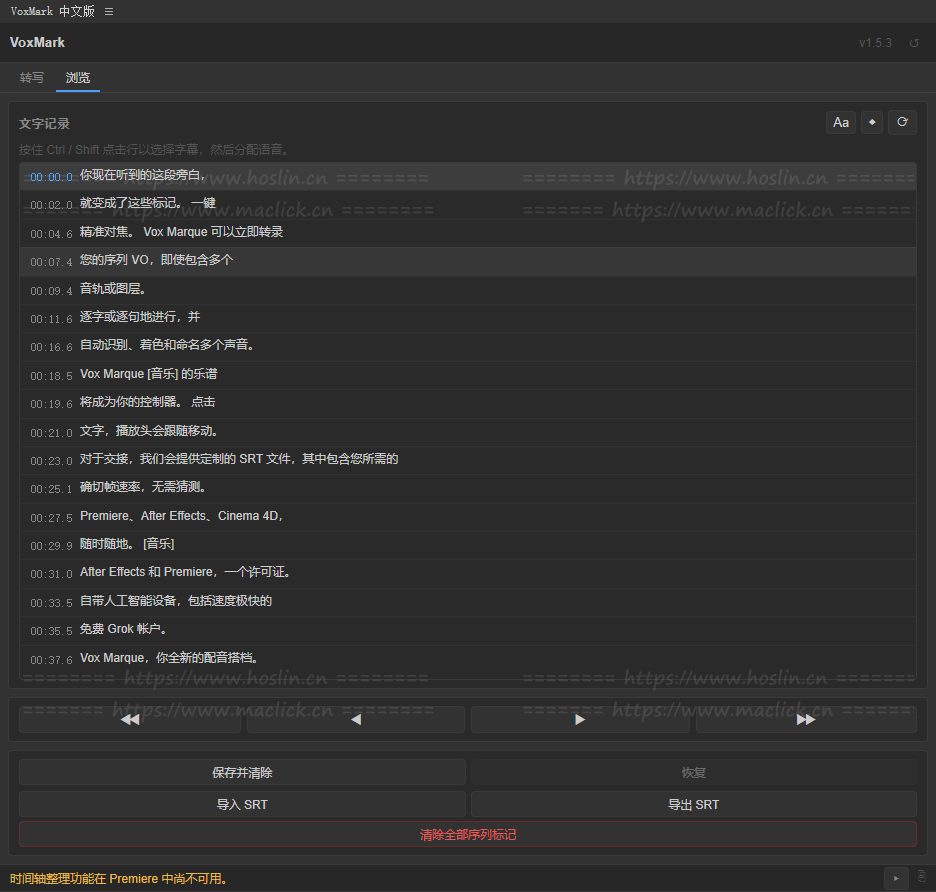Select the row 音轨或图层。
The image size is (936, 892).
click(468, 290)
